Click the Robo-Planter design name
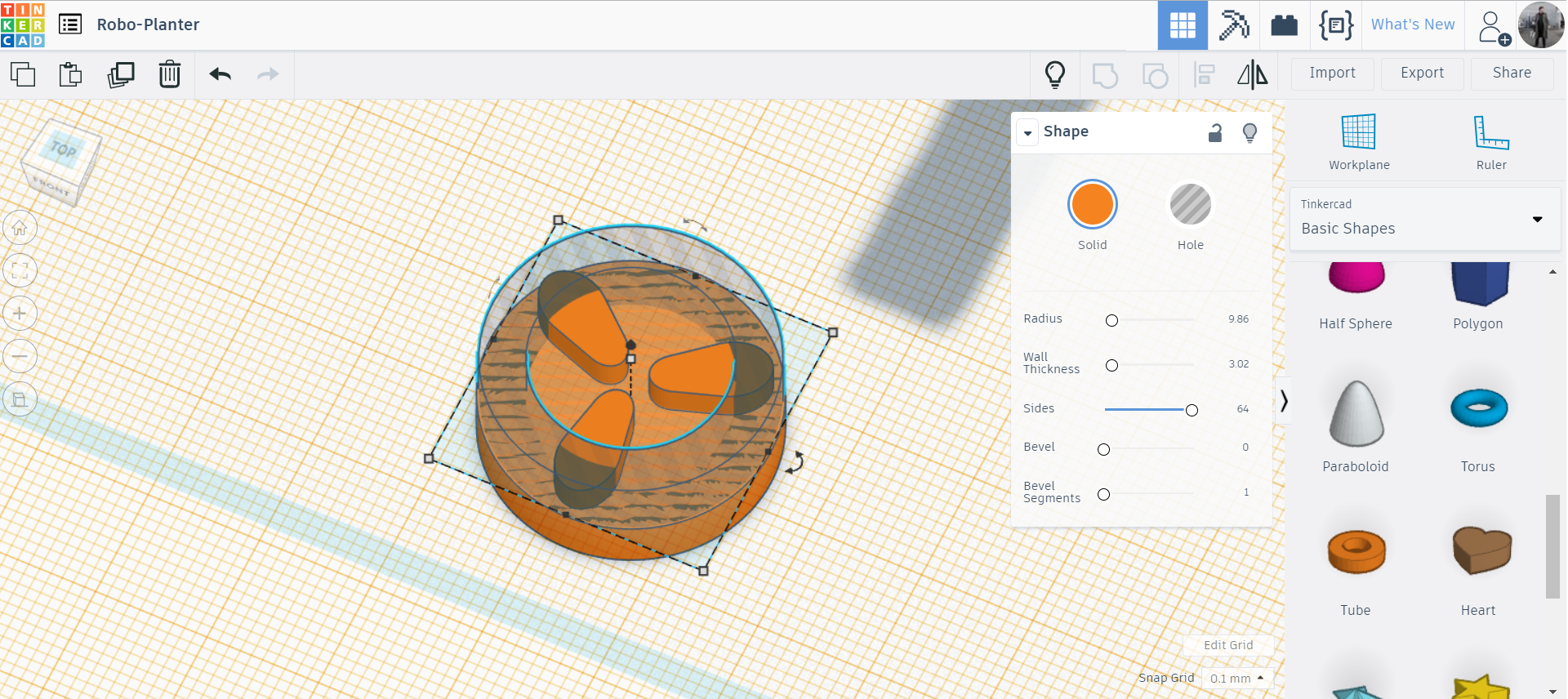Image resolution: width=1568 pixels, height=699 pixels. pos(148,24)
